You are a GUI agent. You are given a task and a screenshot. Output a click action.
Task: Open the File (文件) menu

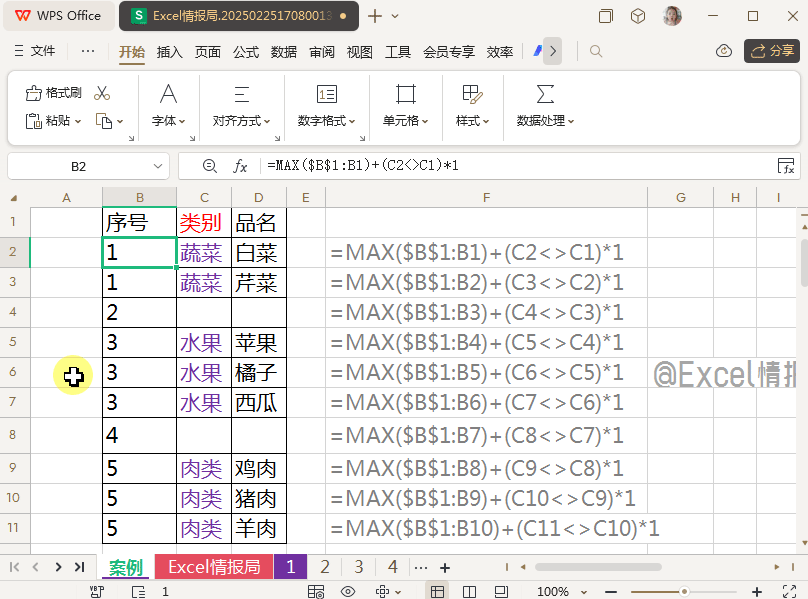pos(35,51)
